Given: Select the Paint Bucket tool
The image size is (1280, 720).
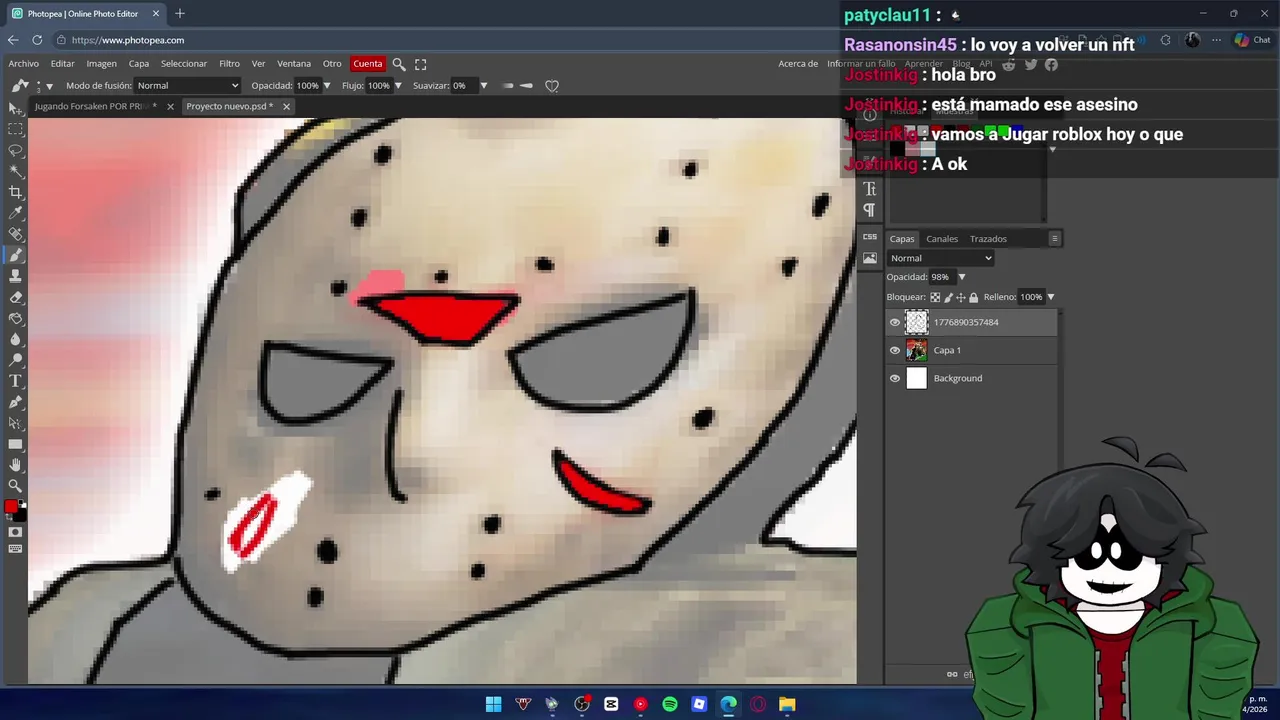Looking at the screenshot, I should point(15,318).
